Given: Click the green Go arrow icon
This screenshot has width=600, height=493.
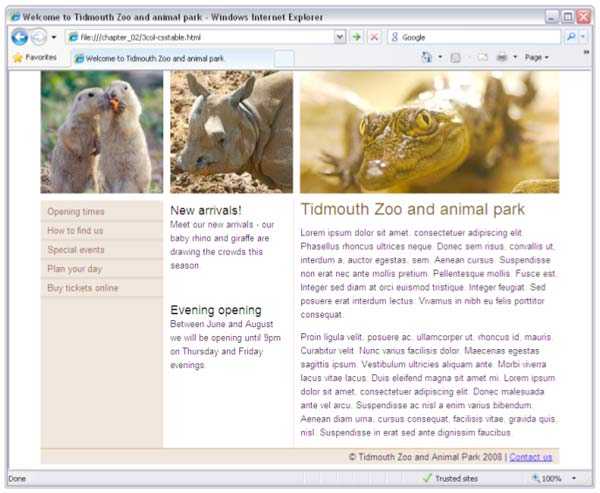Looking at the screenshot, I should (x=357, y=37).
